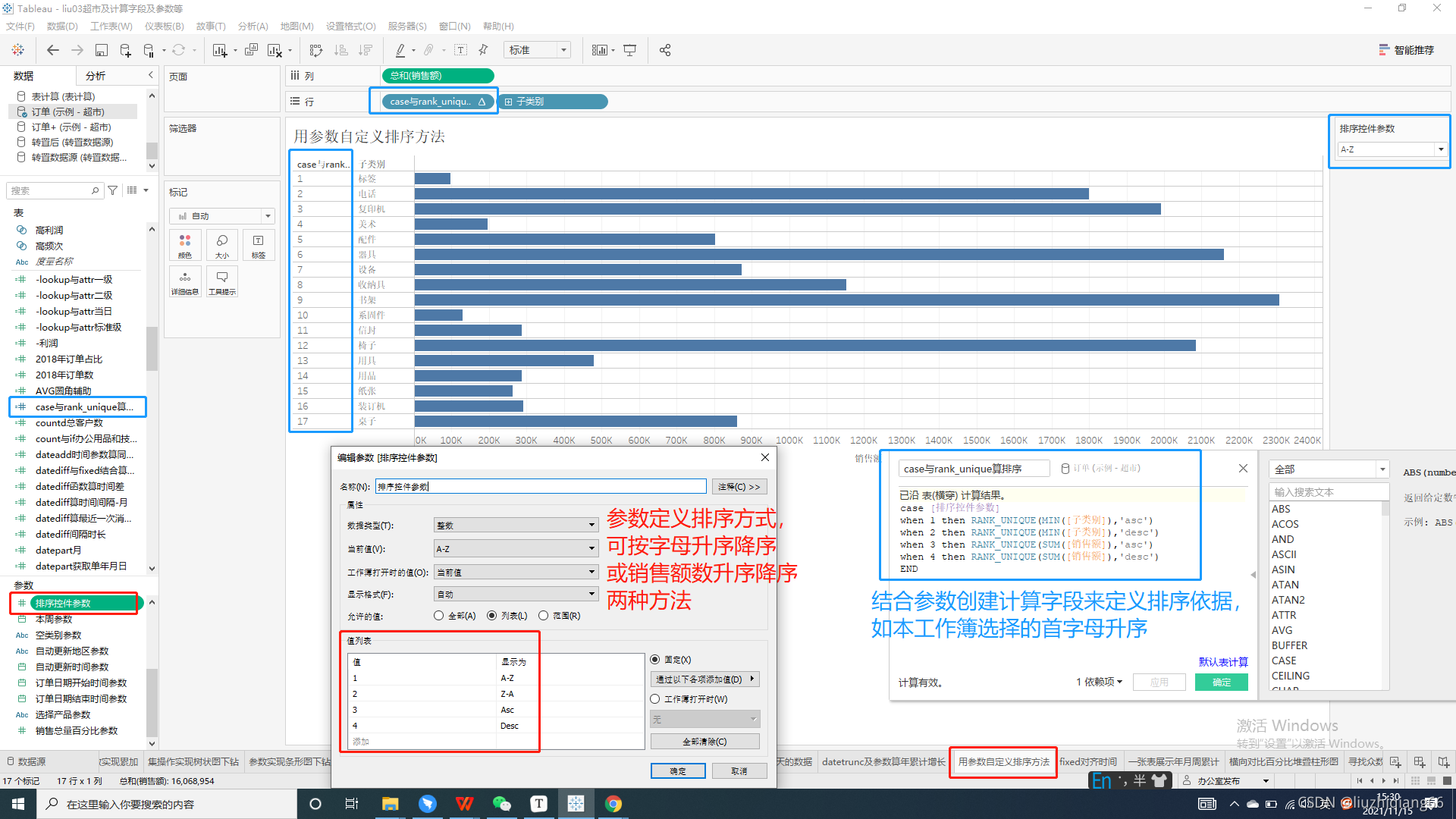Click the Pin axis icon
This screenshot has width=1456, height=819.
[x=483, y=50]
